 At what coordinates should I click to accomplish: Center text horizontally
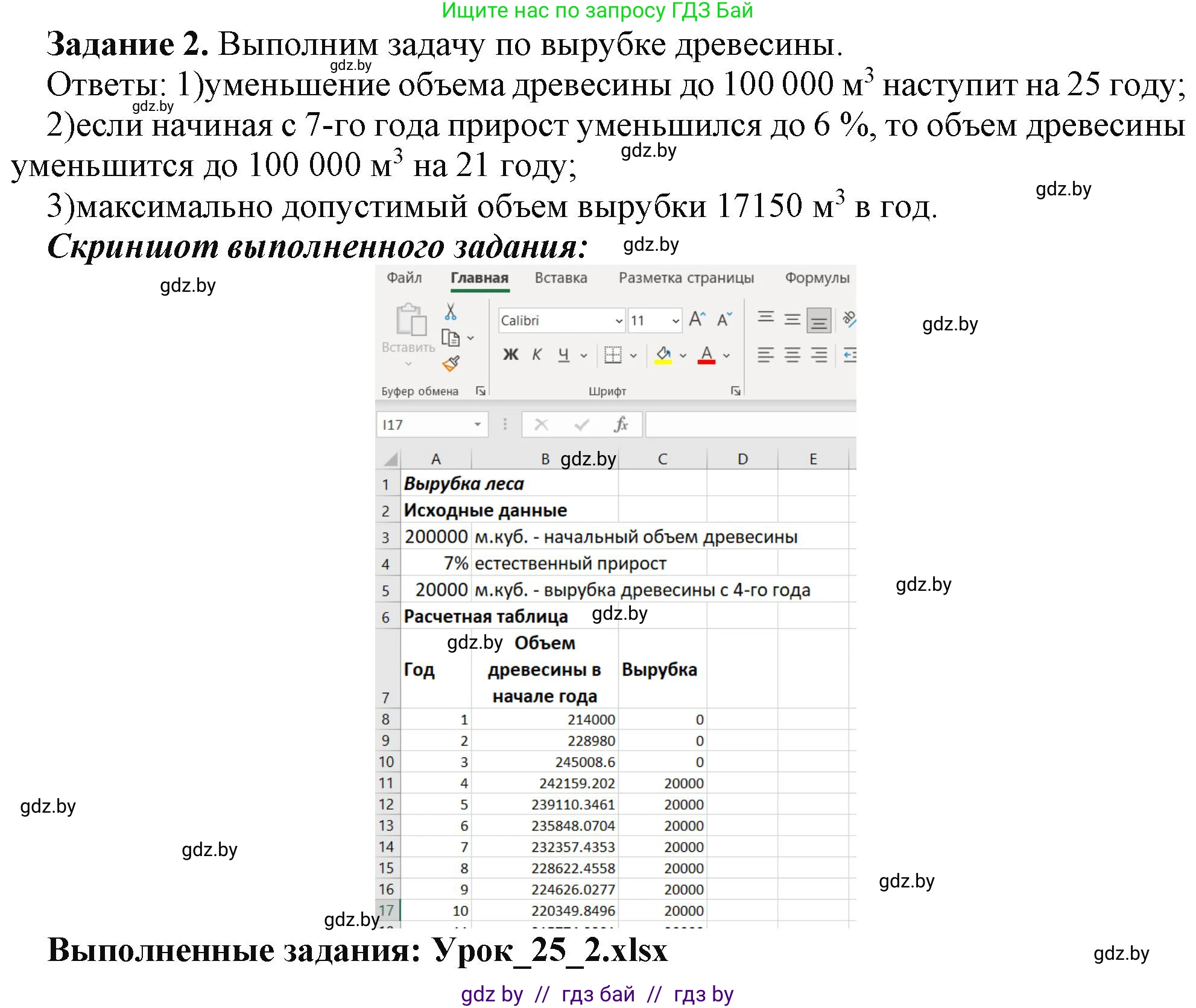coord(792,355)
